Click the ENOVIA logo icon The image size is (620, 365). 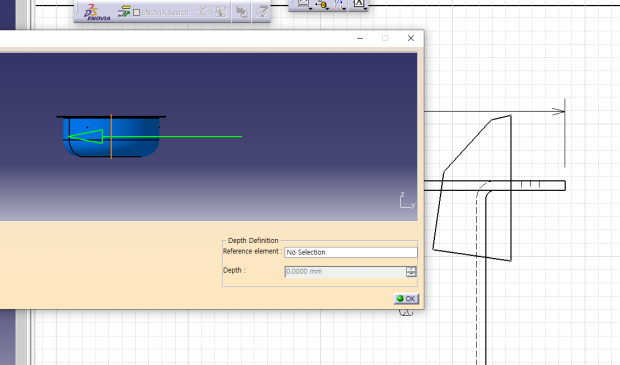[96, 12]
